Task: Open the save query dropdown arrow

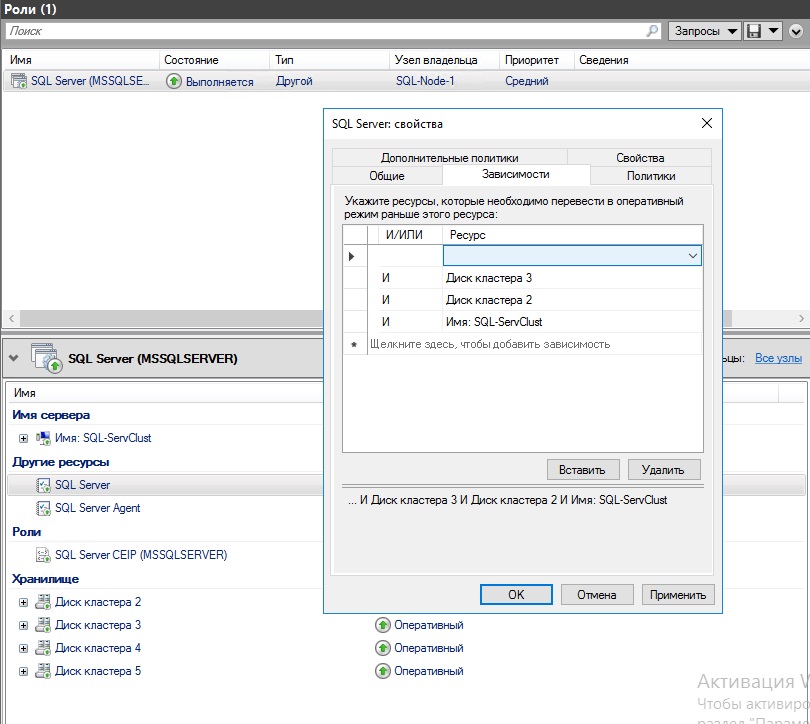Action: tap(773, 31)
